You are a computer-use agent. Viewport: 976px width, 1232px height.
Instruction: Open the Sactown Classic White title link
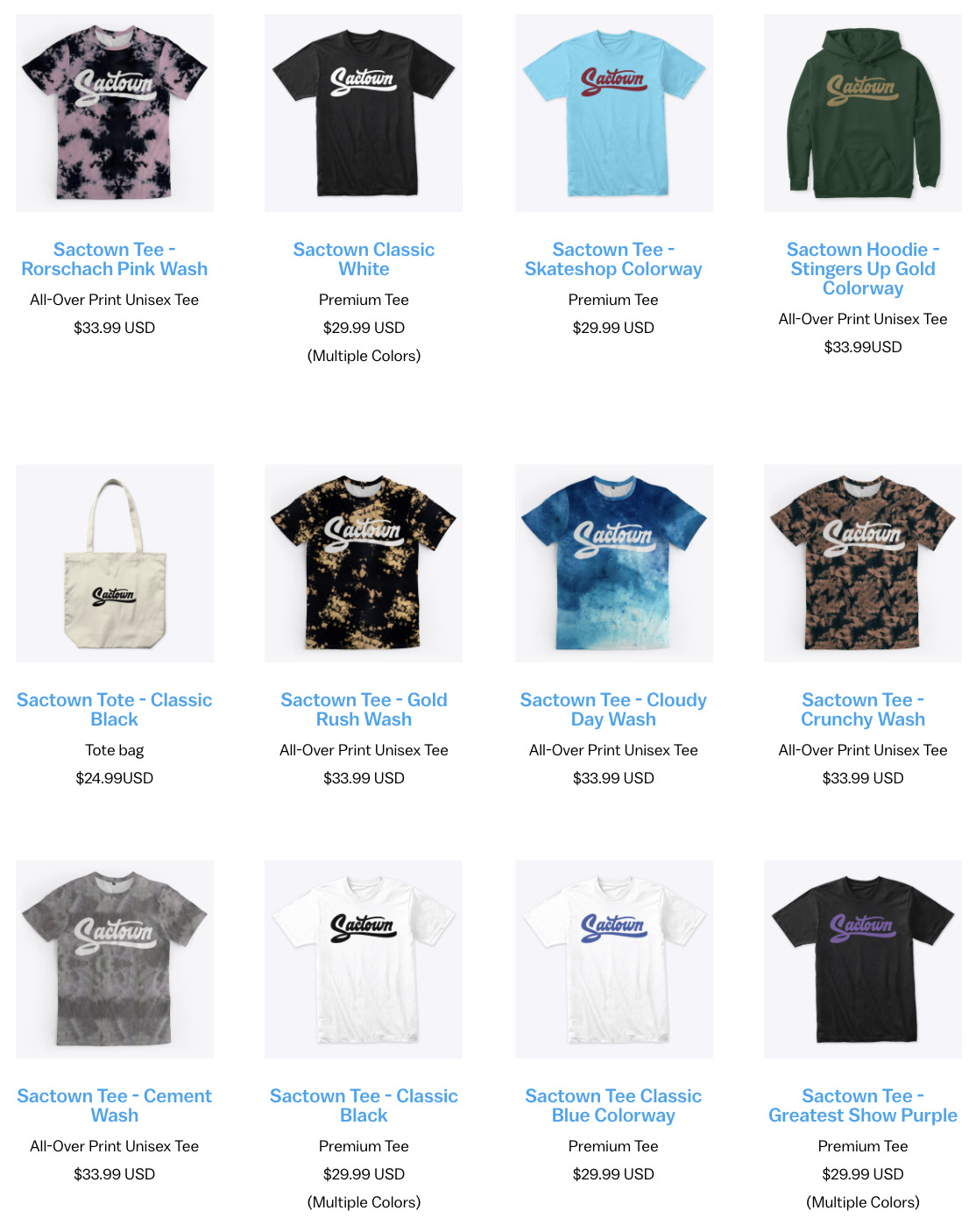(364, 259)
